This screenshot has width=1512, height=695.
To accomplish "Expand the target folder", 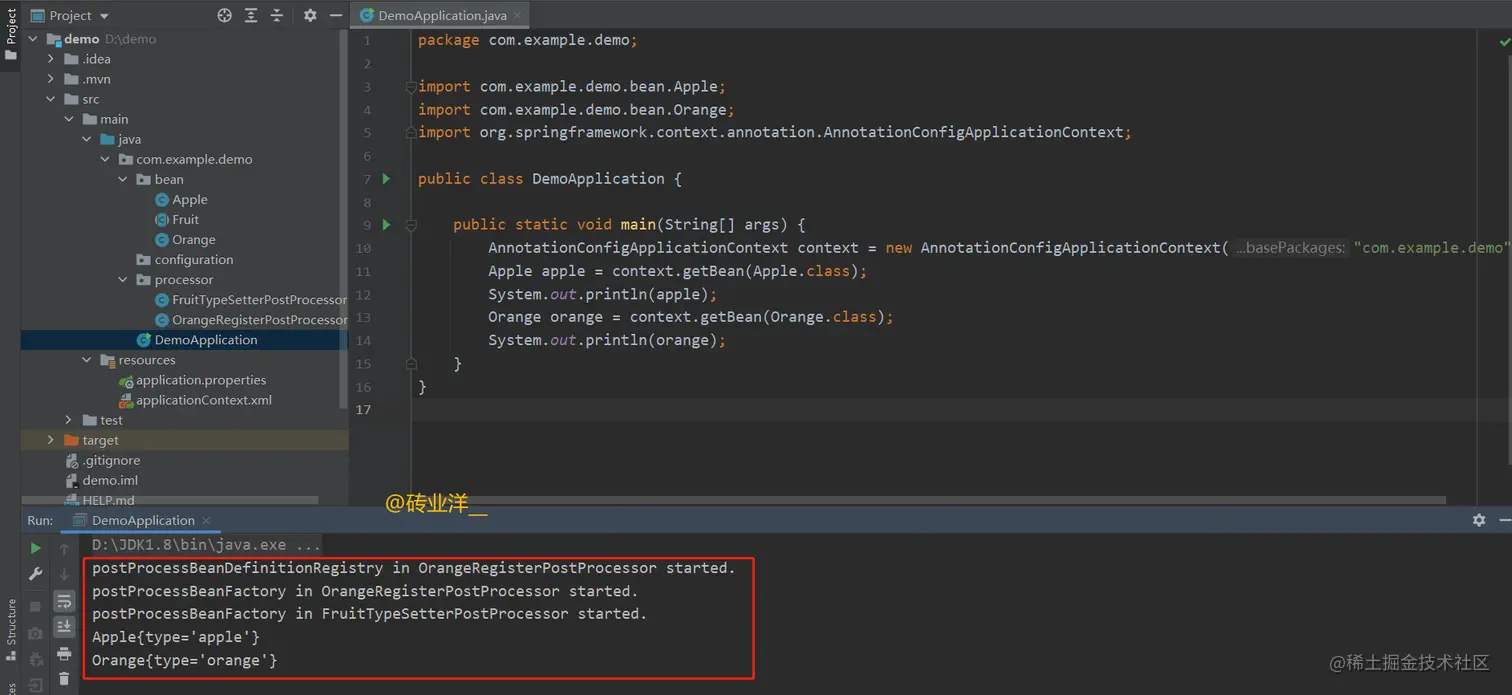I will pos(51,440).
